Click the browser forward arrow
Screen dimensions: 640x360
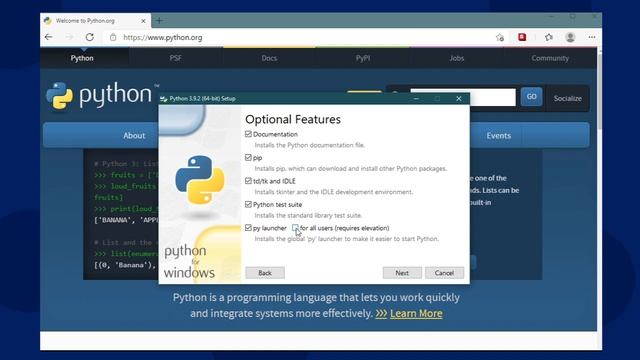(x=69, y=37)
